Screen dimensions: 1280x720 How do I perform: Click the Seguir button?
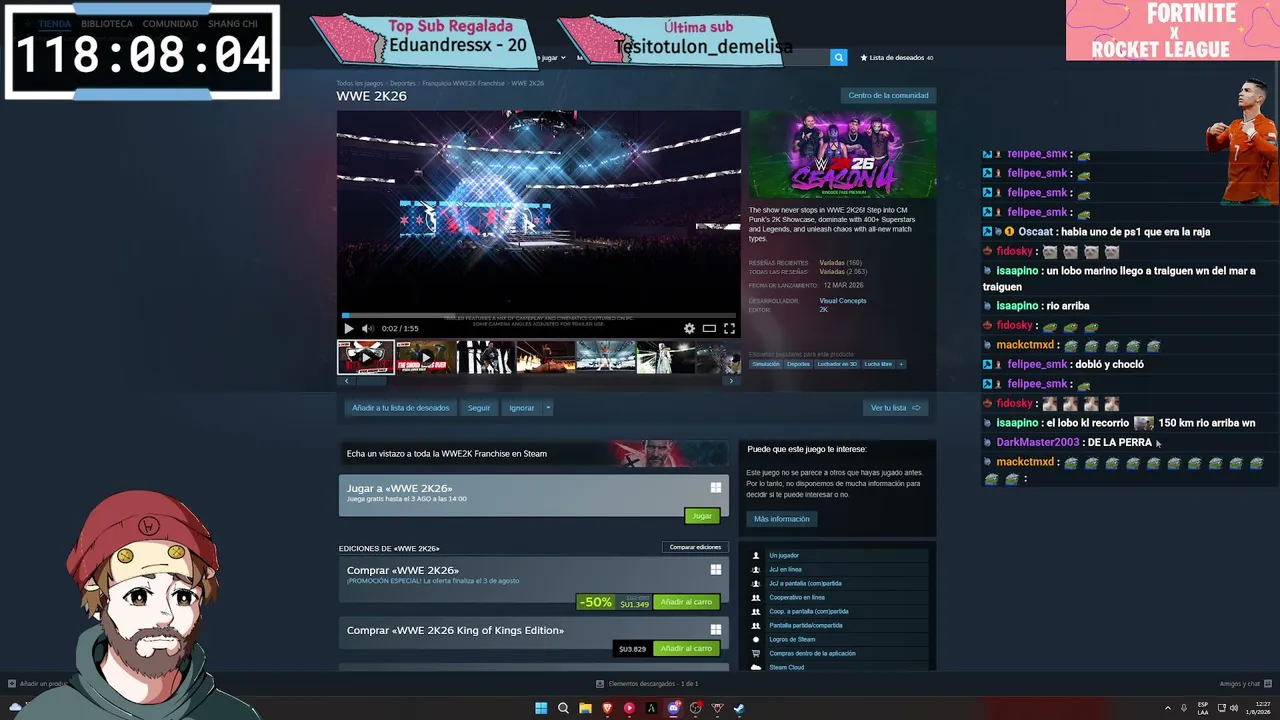(479, 408)
